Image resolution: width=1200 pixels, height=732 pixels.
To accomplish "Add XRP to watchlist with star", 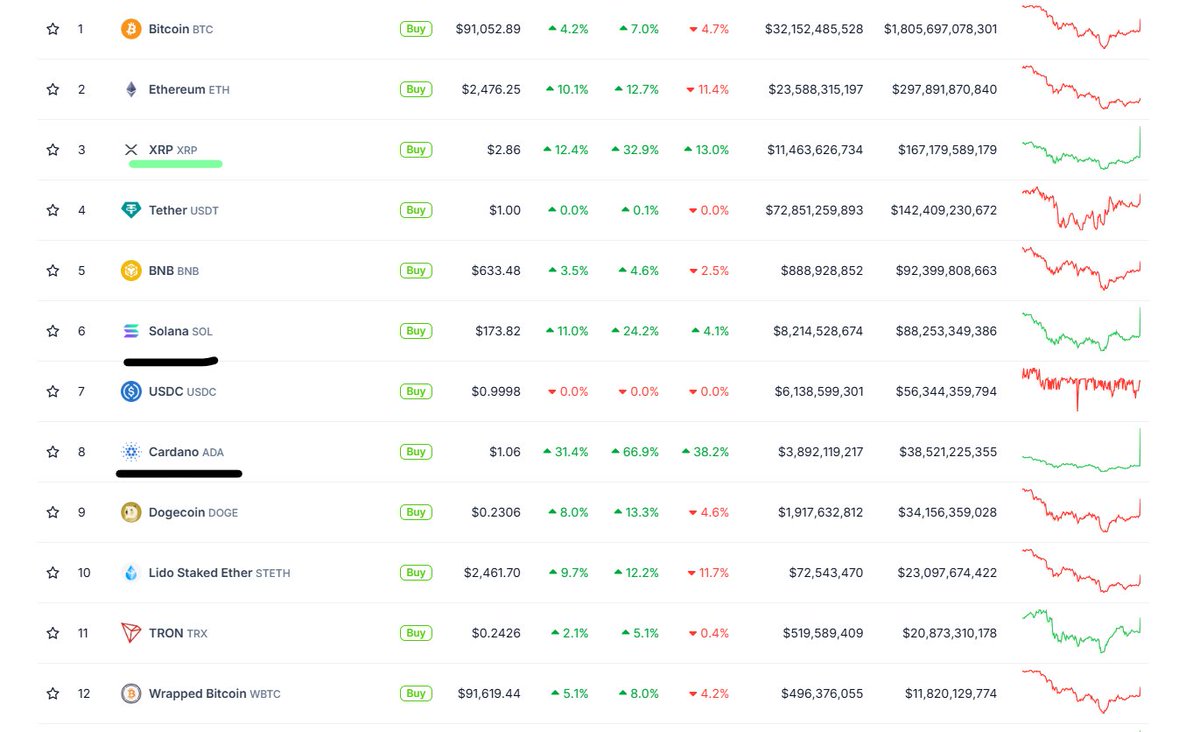I will pyautogui.click(x=52, y=150).
